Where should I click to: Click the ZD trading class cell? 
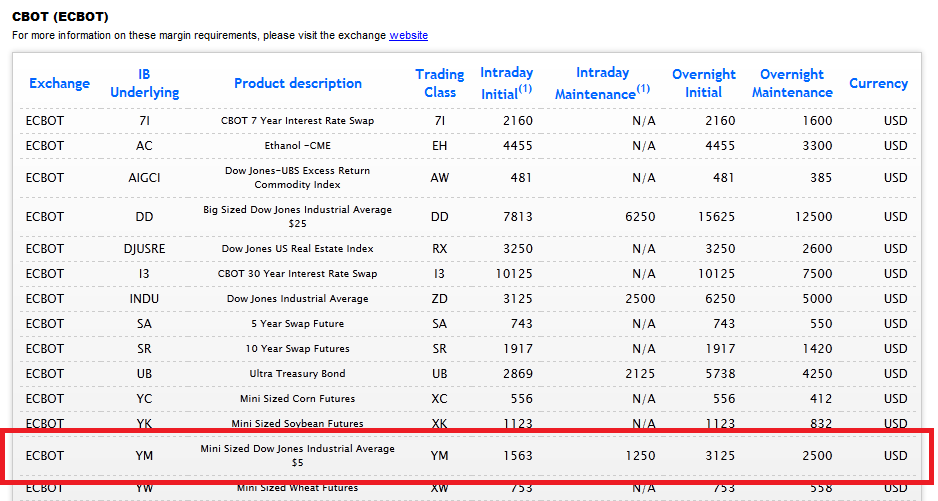tap(440, 299)
